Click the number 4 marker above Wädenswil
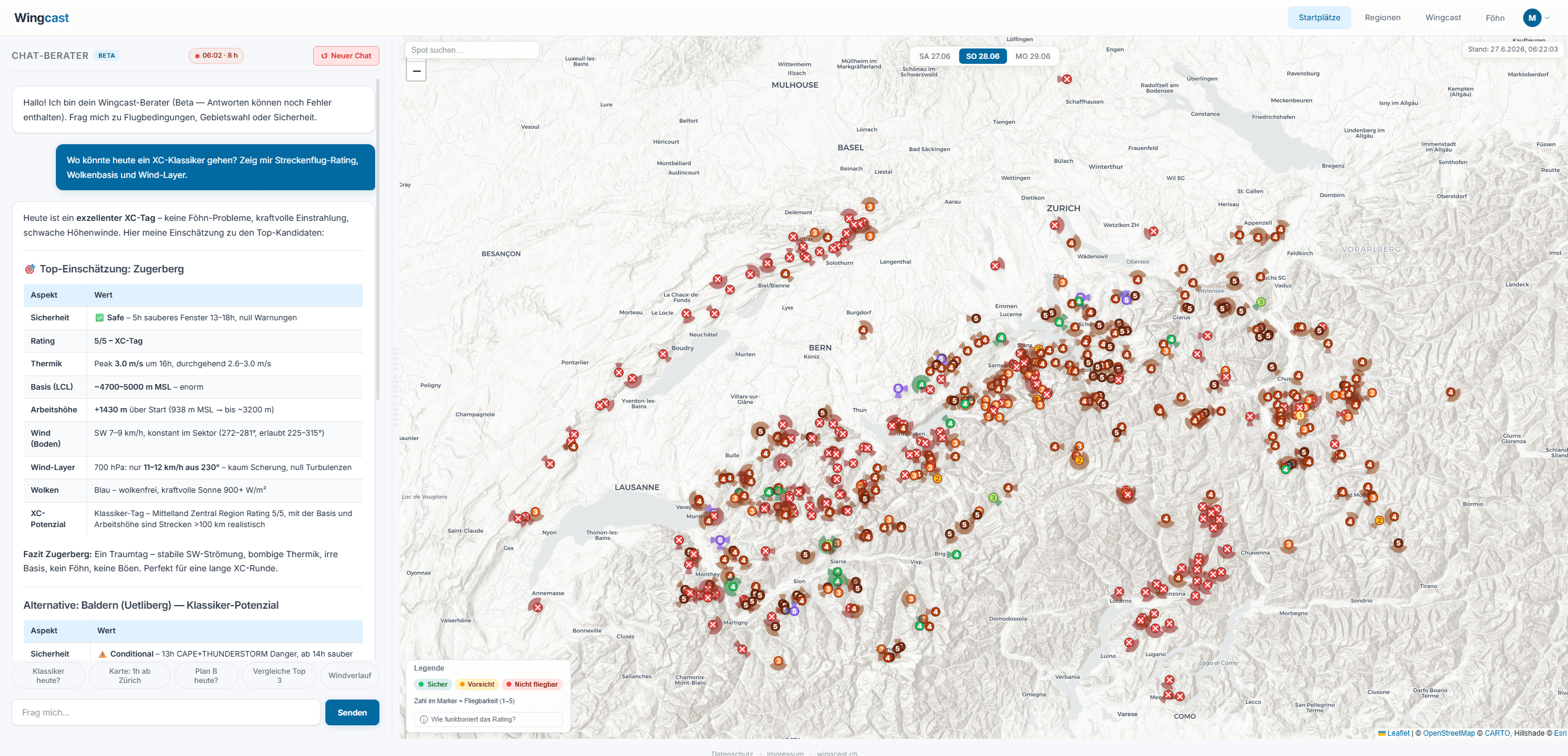1568x756 pixels. 1071,243
